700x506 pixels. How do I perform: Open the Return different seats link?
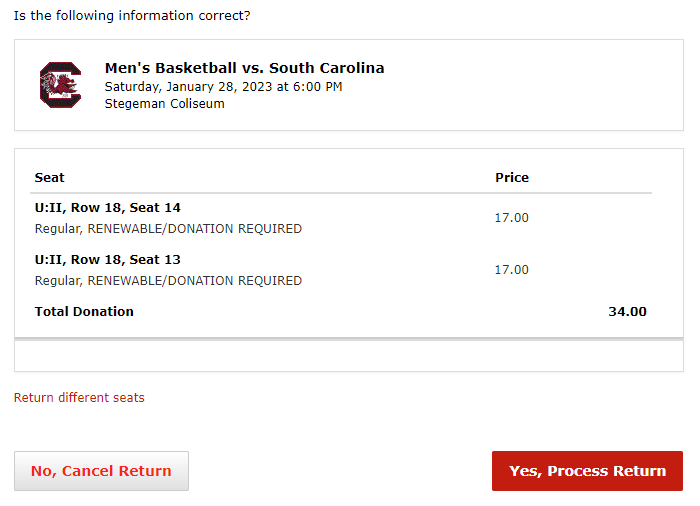(x=79, y=398)
